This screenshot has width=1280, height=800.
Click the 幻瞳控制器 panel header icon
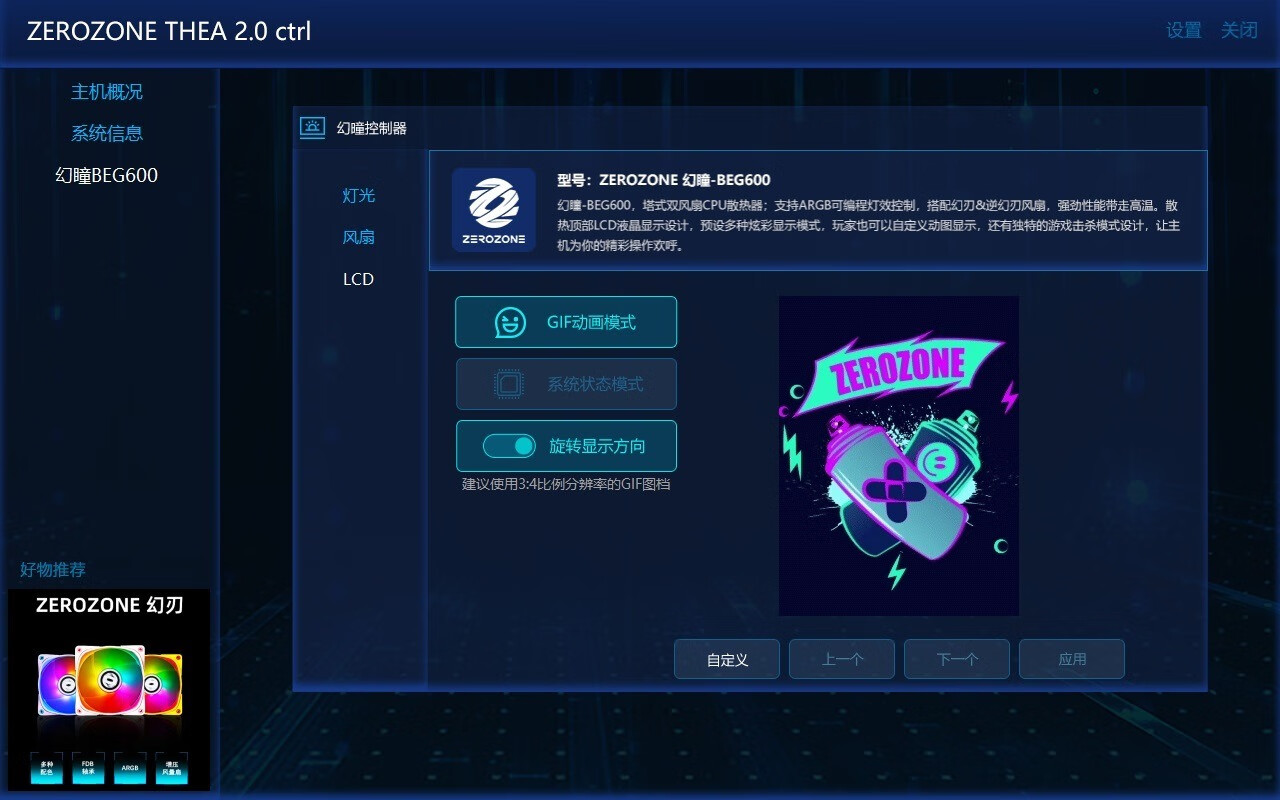point(313,128)
